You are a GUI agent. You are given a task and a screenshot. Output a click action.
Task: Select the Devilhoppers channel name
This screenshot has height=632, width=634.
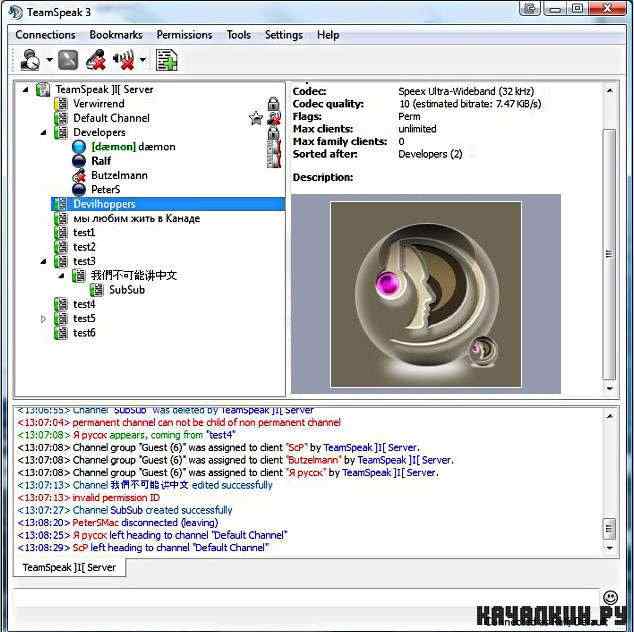click(x=104, y=204)
